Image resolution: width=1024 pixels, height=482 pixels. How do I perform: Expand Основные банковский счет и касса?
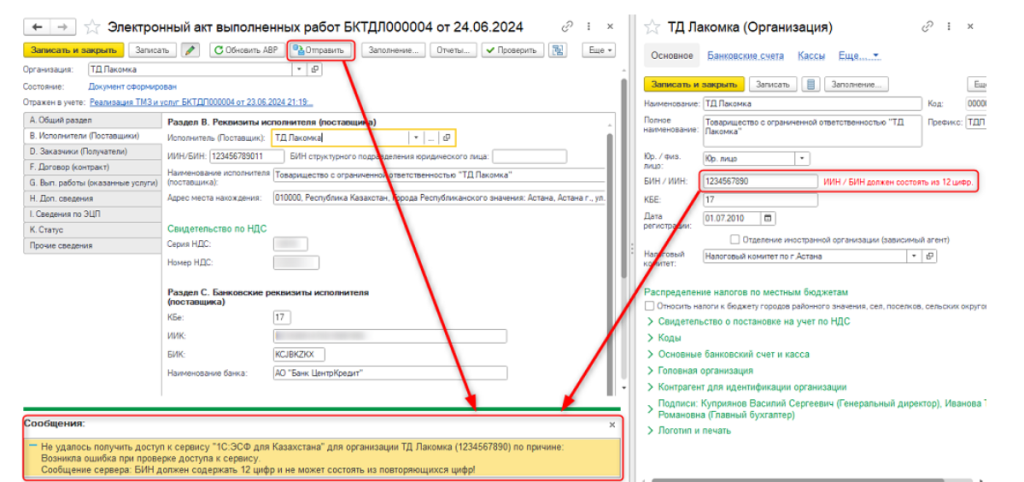click(x=728, y=354)
